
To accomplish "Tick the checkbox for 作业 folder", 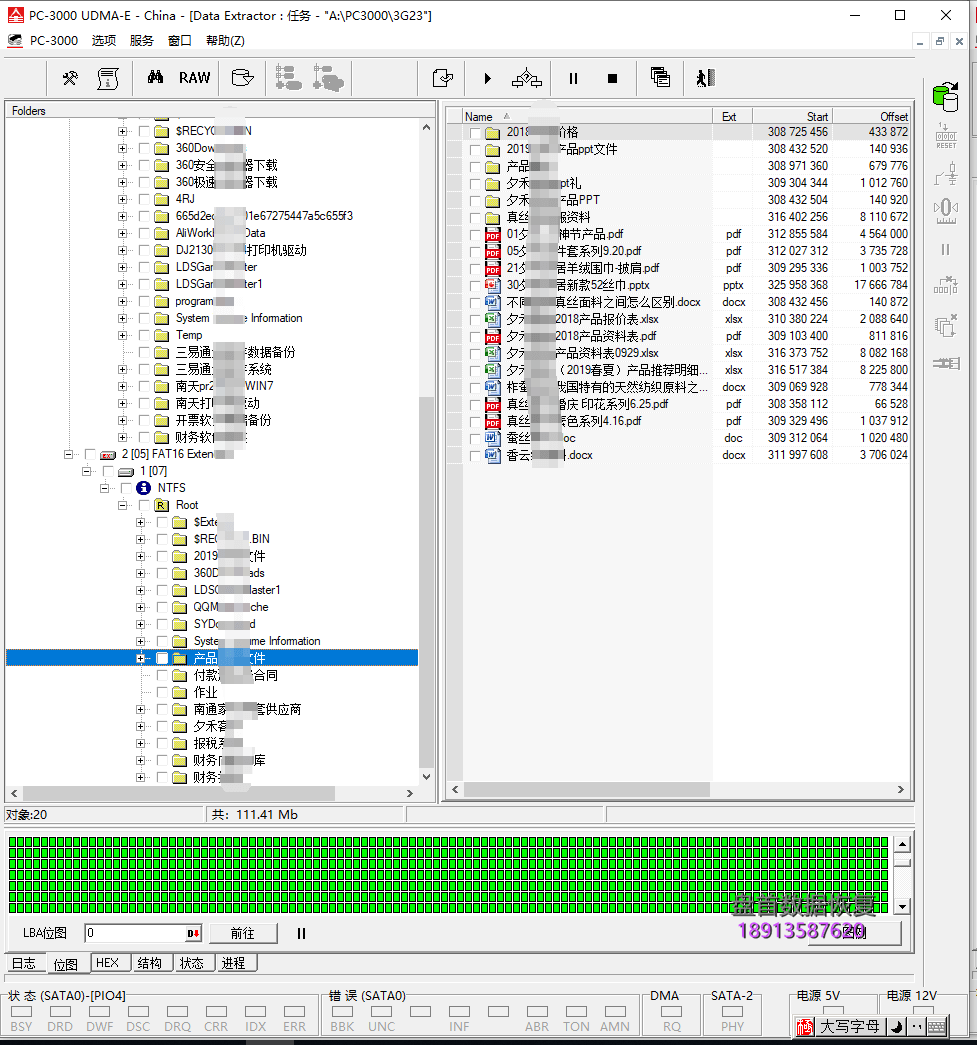I will [162, 692].
